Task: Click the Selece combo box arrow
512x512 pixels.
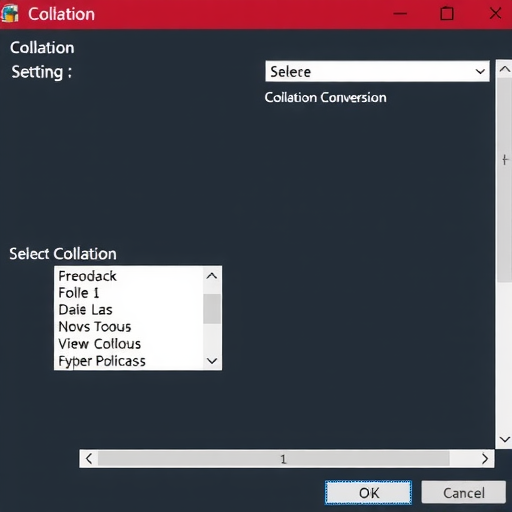Action: tap(480, 71)
